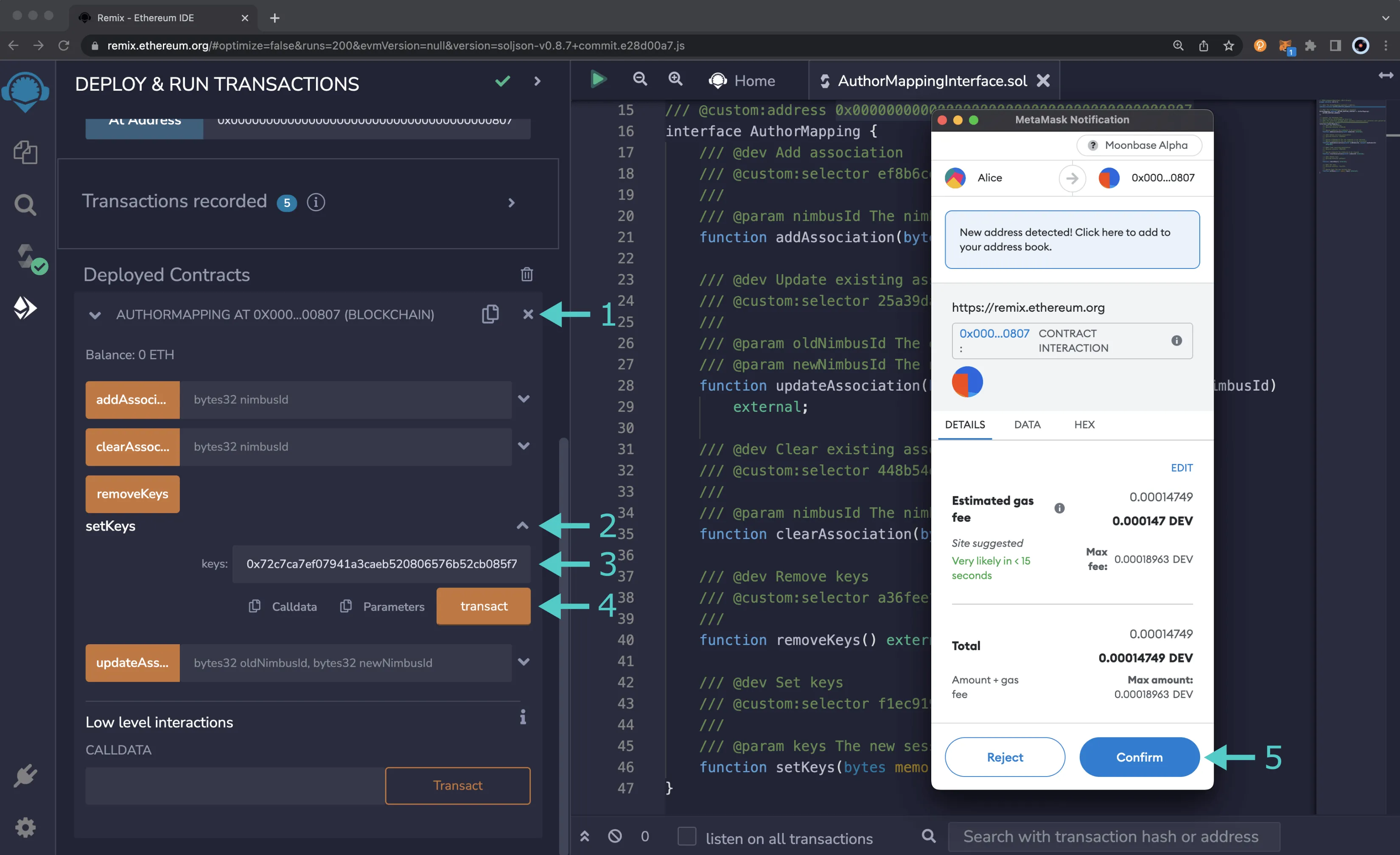Expand the Transactions recorded section

tap(511, 202)
